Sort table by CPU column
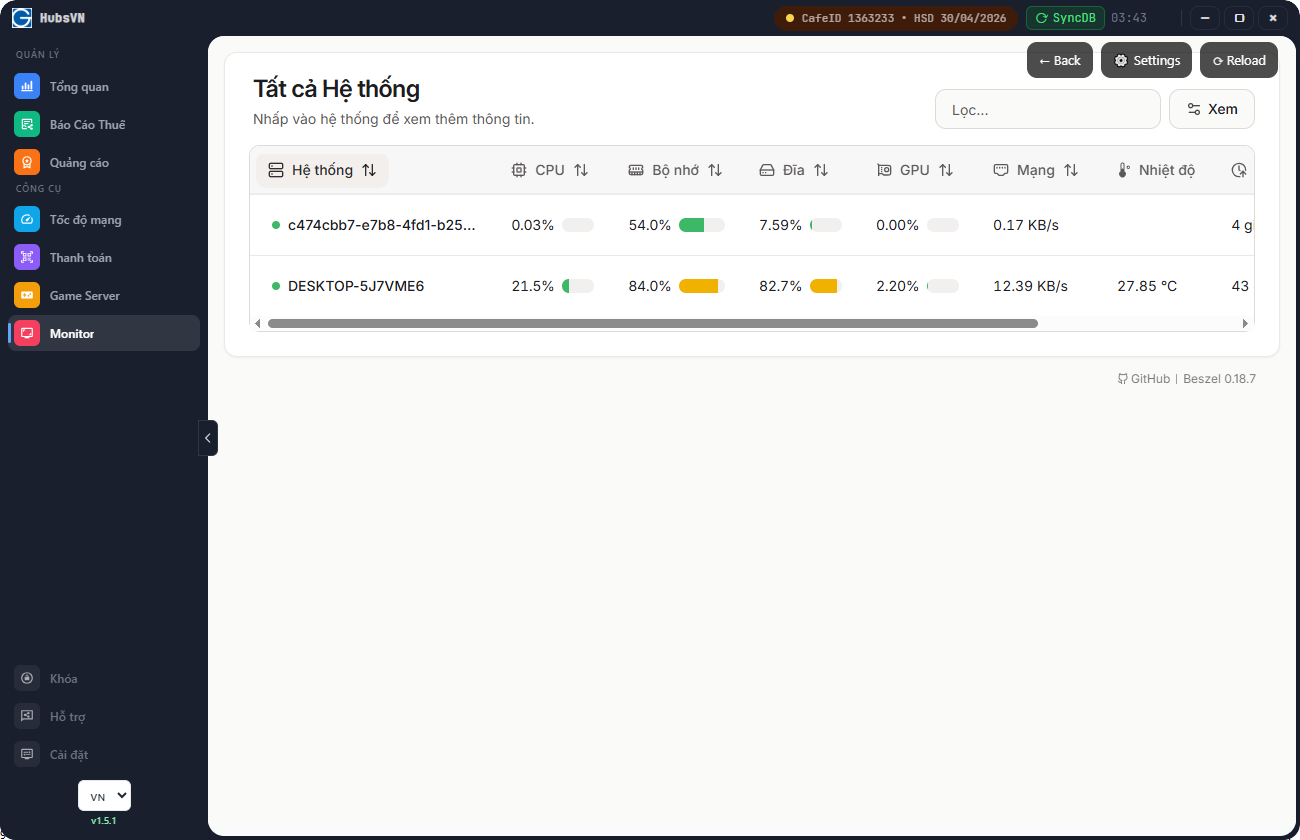Image resolution: width=1300 pixels, height=840 pixels. 550,170
